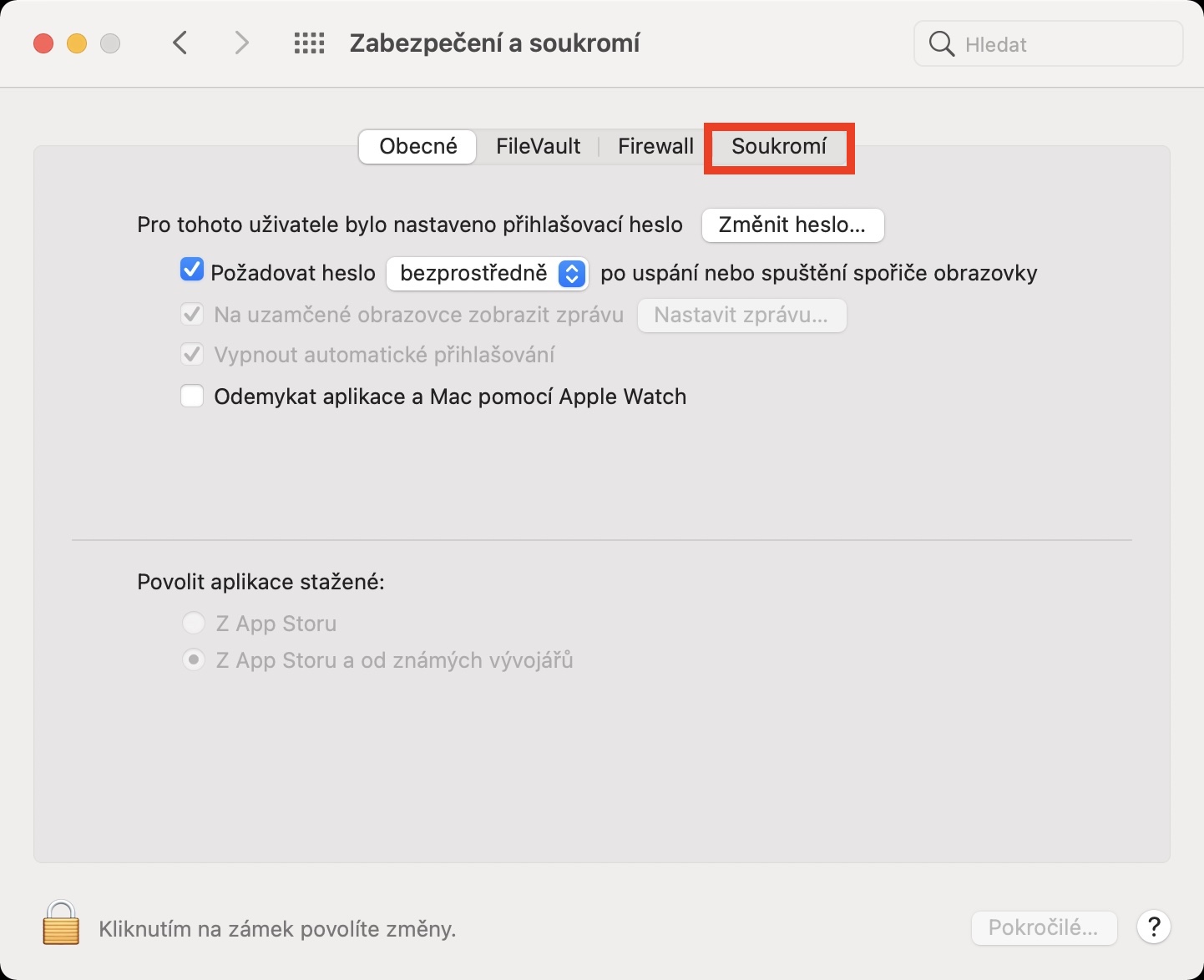Image resolution: width=1204 pixels, height=980 pixels.
Task: Open the Firewall tab
Action: point(655,147)
